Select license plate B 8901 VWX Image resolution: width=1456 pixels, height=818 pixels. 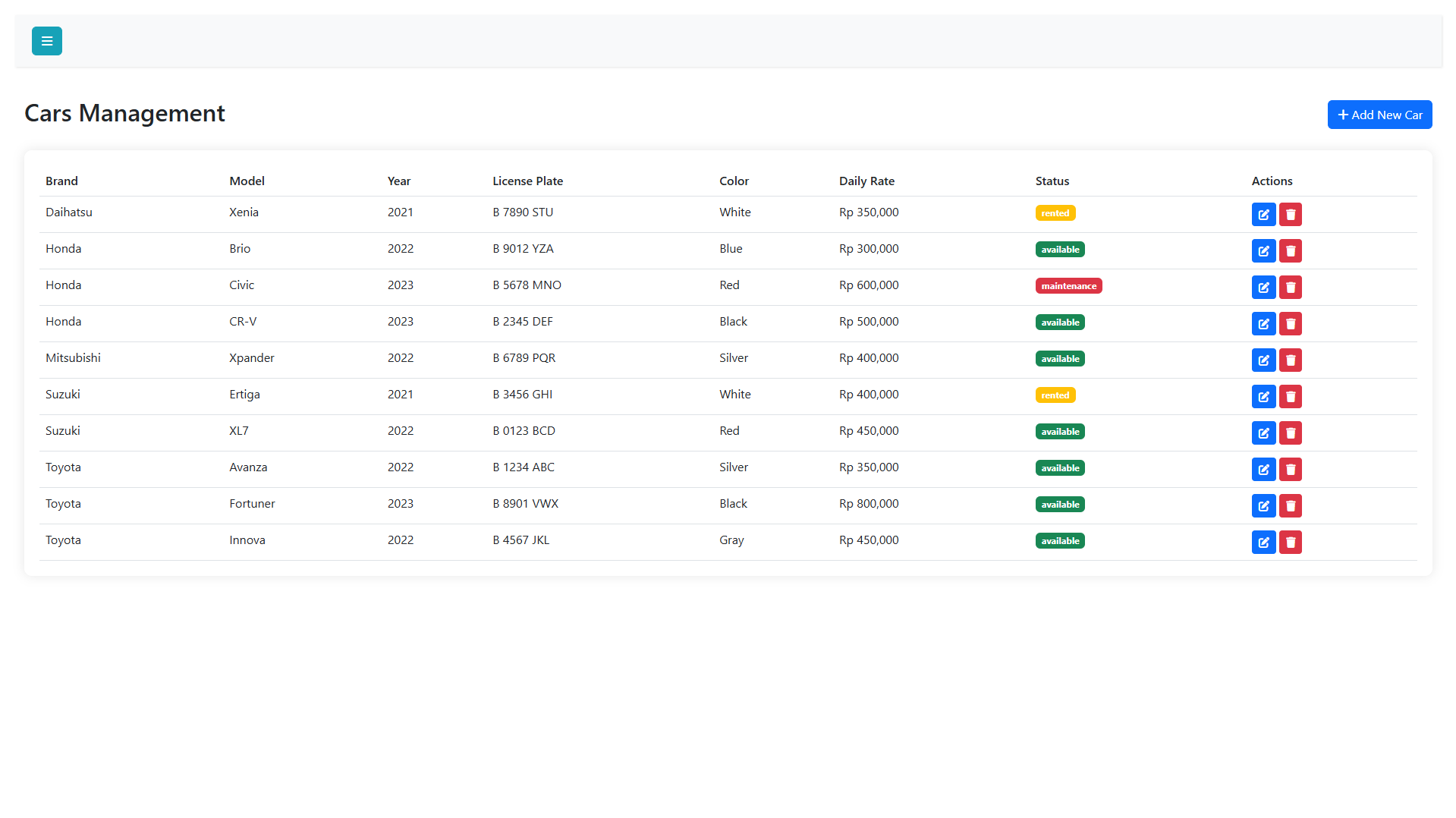pos(525,504)
